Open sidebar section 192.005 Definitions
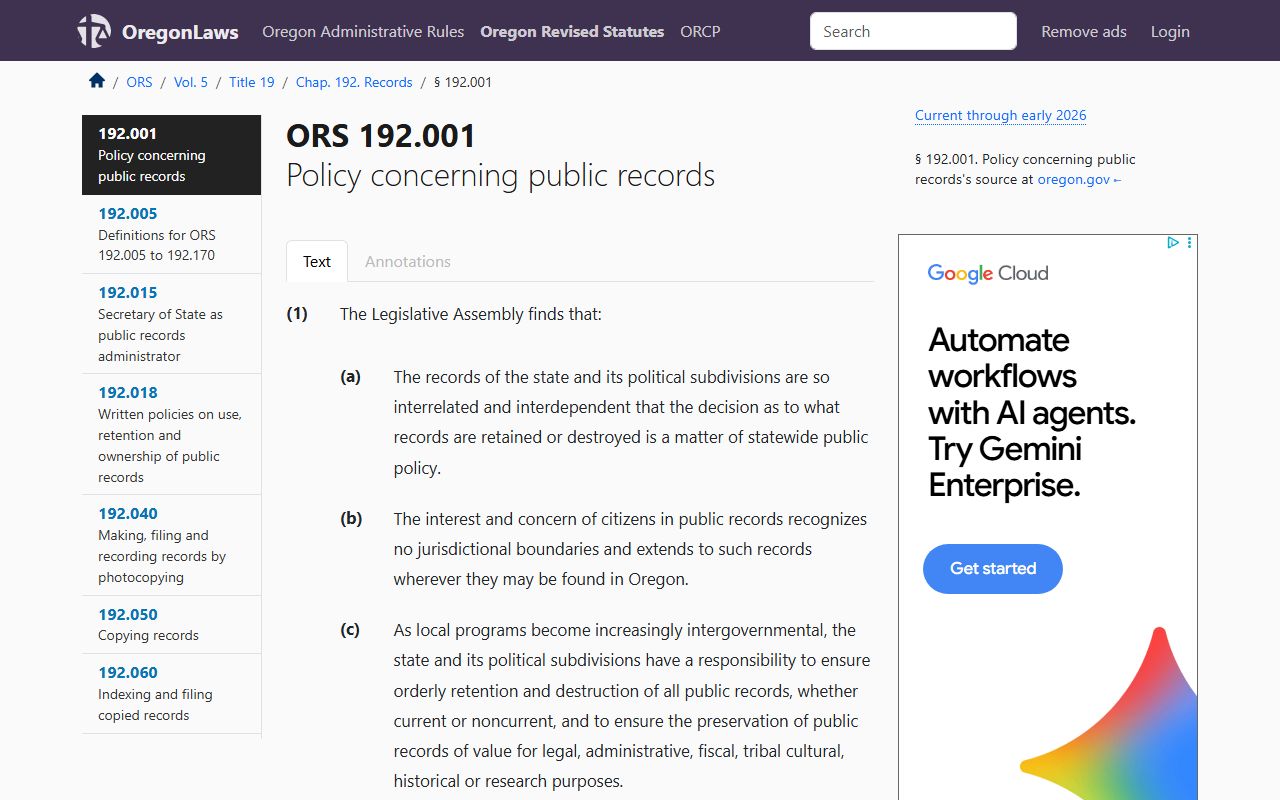The height and width of the screenshot is (800, 1280). pyautogui.click(x=171, y=234)
